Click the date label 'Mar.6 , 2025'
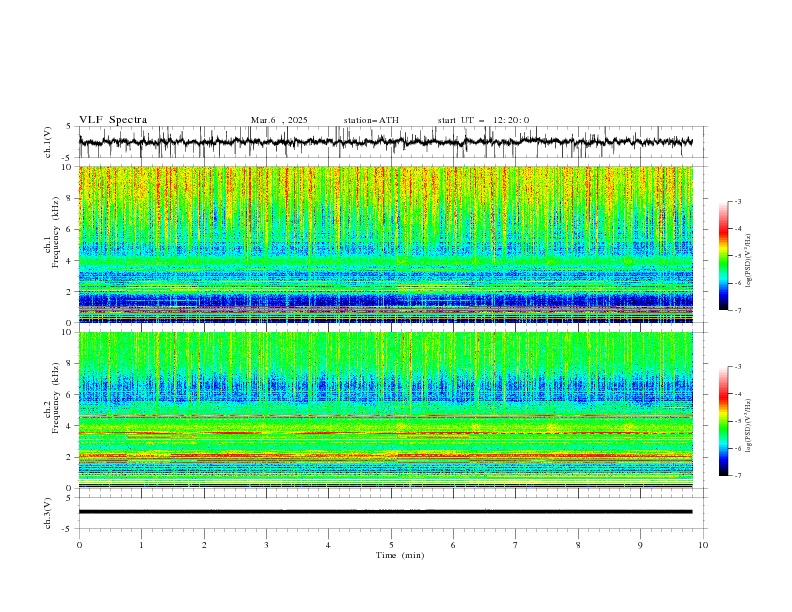Viewport: 792px width, 612px height. coord(279,120)
